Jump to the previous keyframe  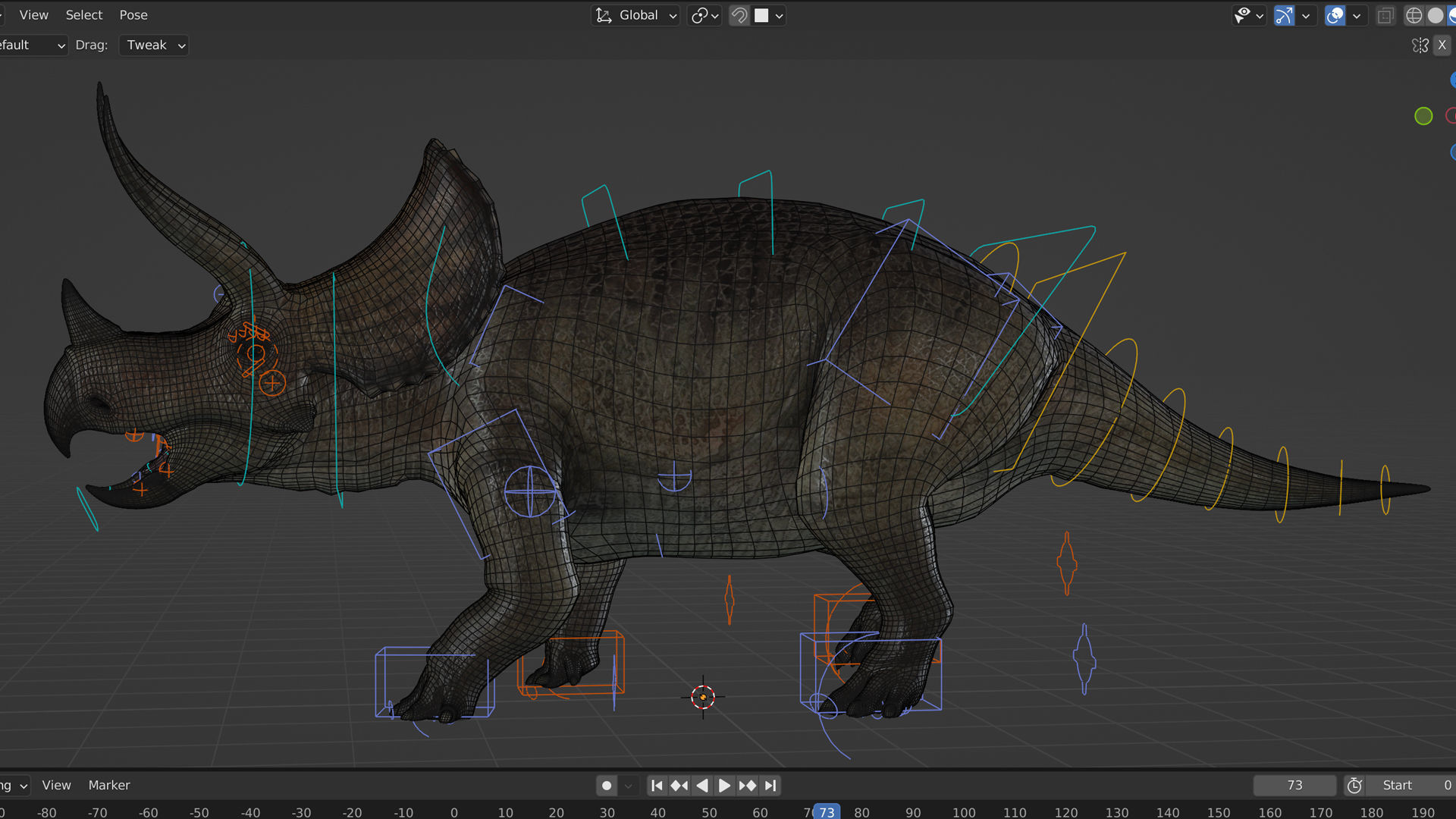pos(679,786)
